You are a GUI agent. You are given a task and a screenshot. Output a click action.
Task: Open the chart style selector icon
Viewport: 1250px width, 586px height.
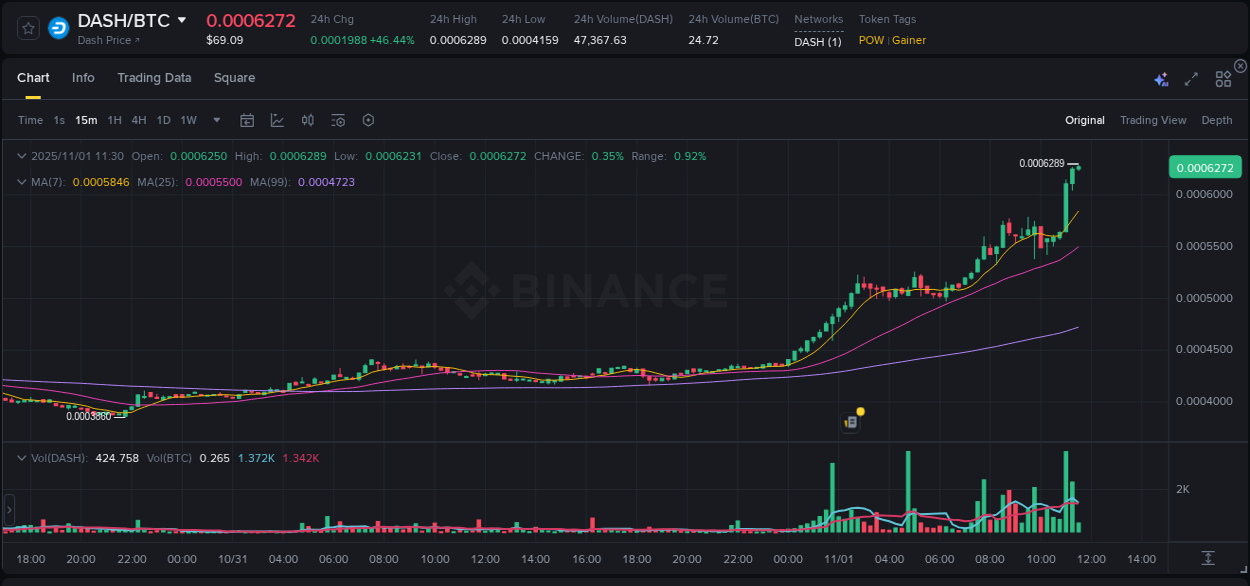(x=277, y=120)
